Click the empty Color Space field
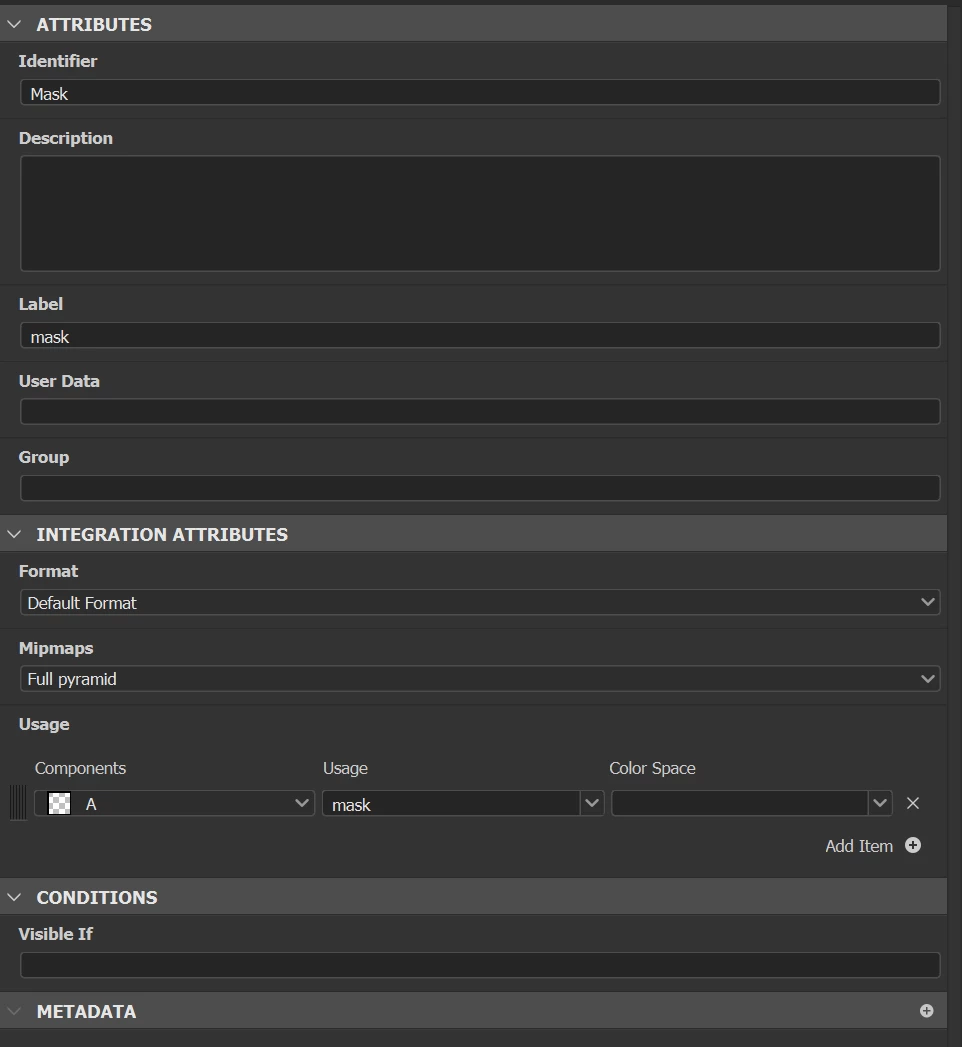The height and width of the screenshot is (1047, 962). tap(740, 803)
